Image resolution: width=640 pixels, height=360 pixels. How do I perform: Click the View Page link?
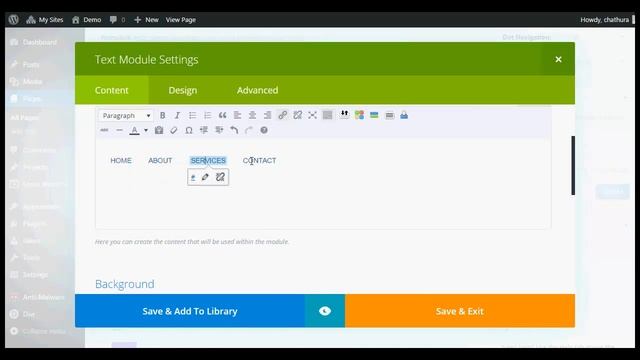(180, 20)
